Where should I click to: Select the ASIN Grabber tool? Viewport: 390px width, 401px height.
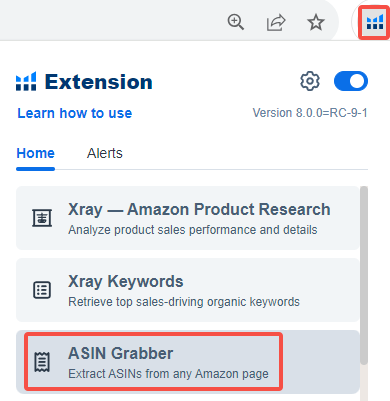click(188, 362)
